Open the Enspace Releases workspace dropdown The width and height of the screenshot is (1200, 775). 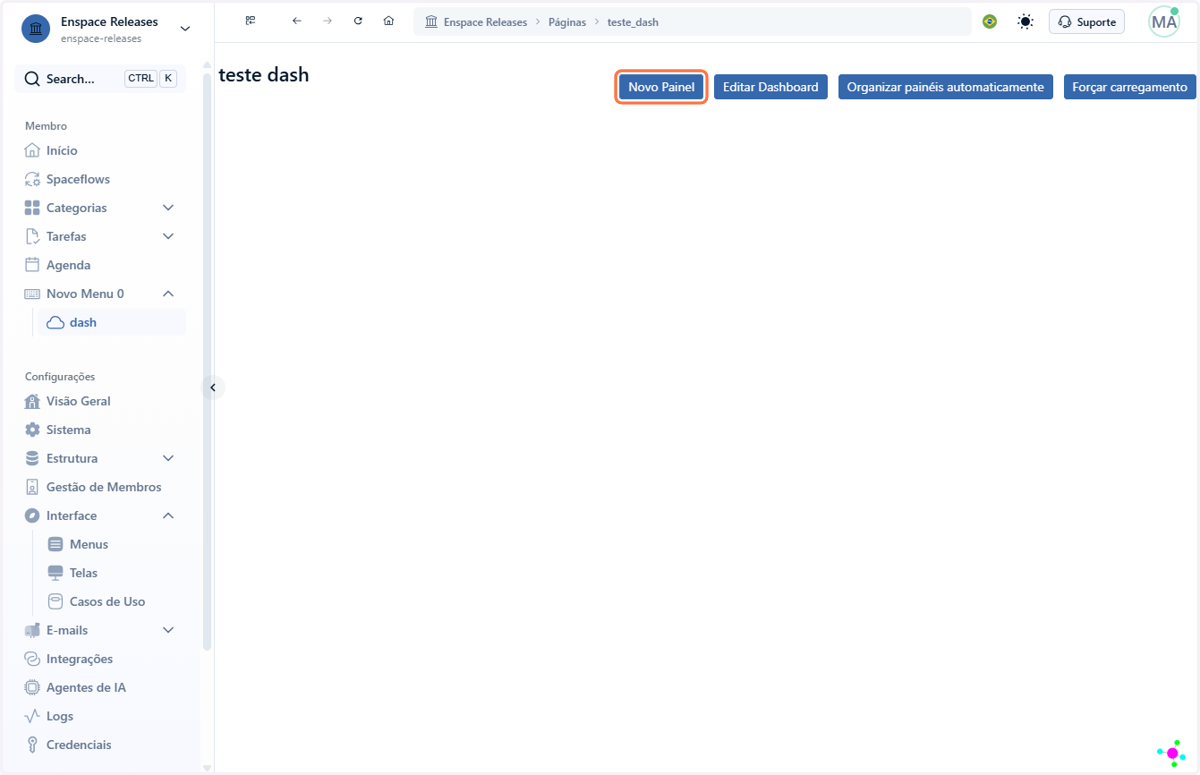tap(185, 29)
